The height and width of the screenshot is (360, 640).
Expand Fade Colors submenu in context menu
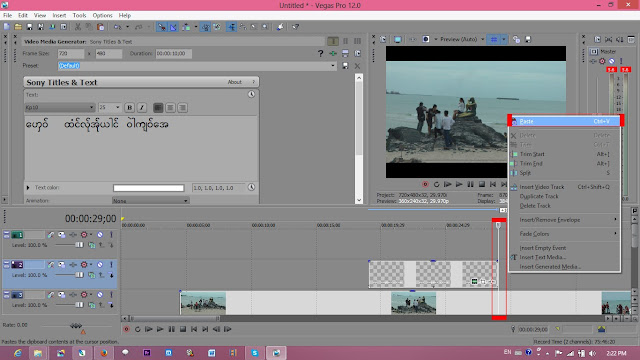coord(564,234)
